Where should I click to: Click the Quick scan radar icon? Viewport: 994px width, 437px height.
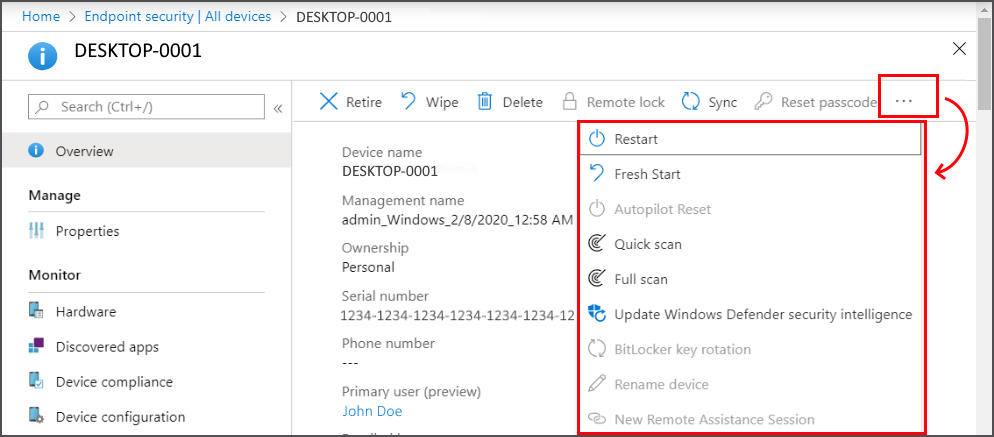click(597, 244)
